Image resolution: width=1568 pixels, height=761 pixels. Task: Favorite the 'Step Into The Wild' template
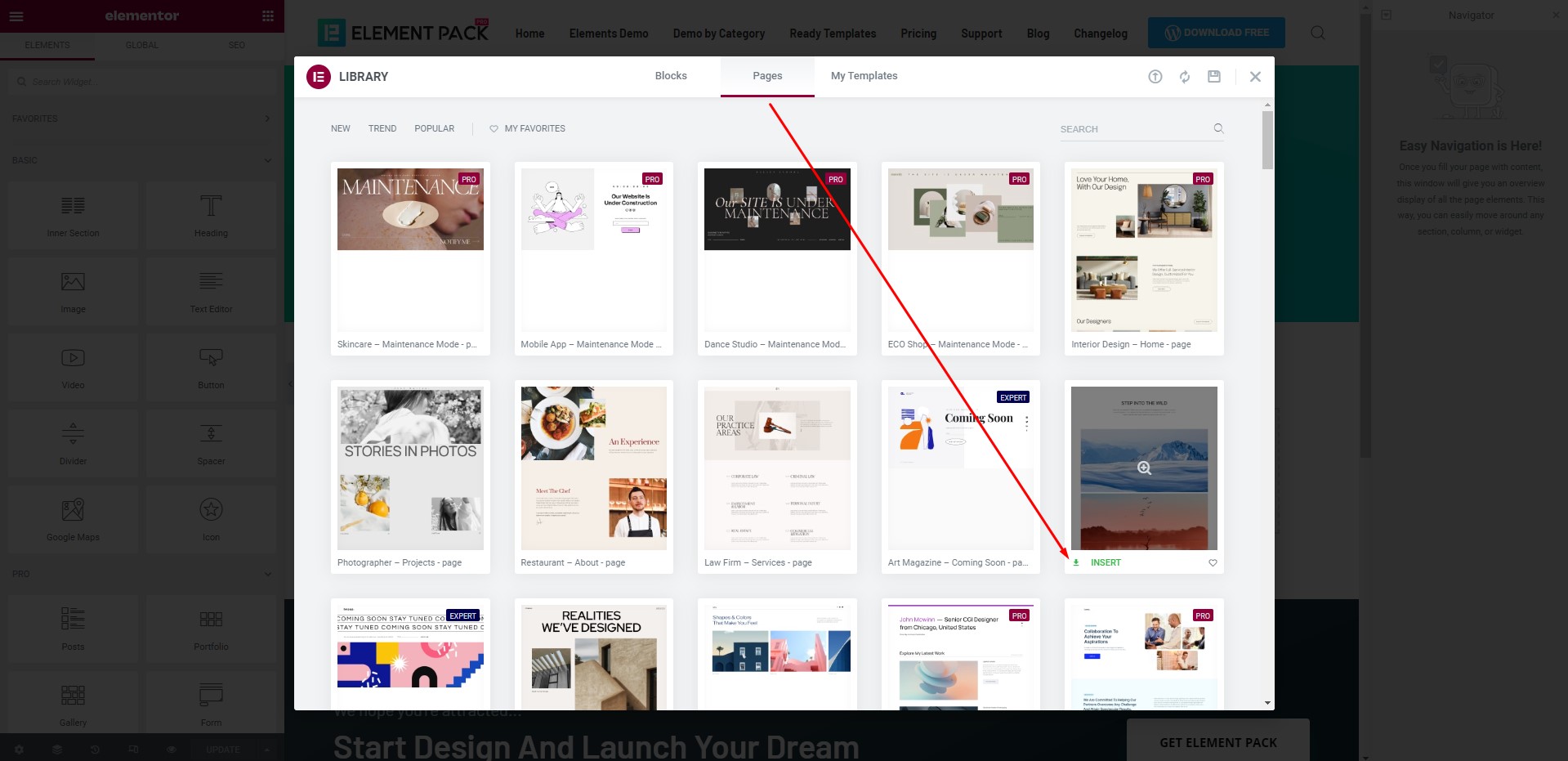click(x=1212, y=562)
